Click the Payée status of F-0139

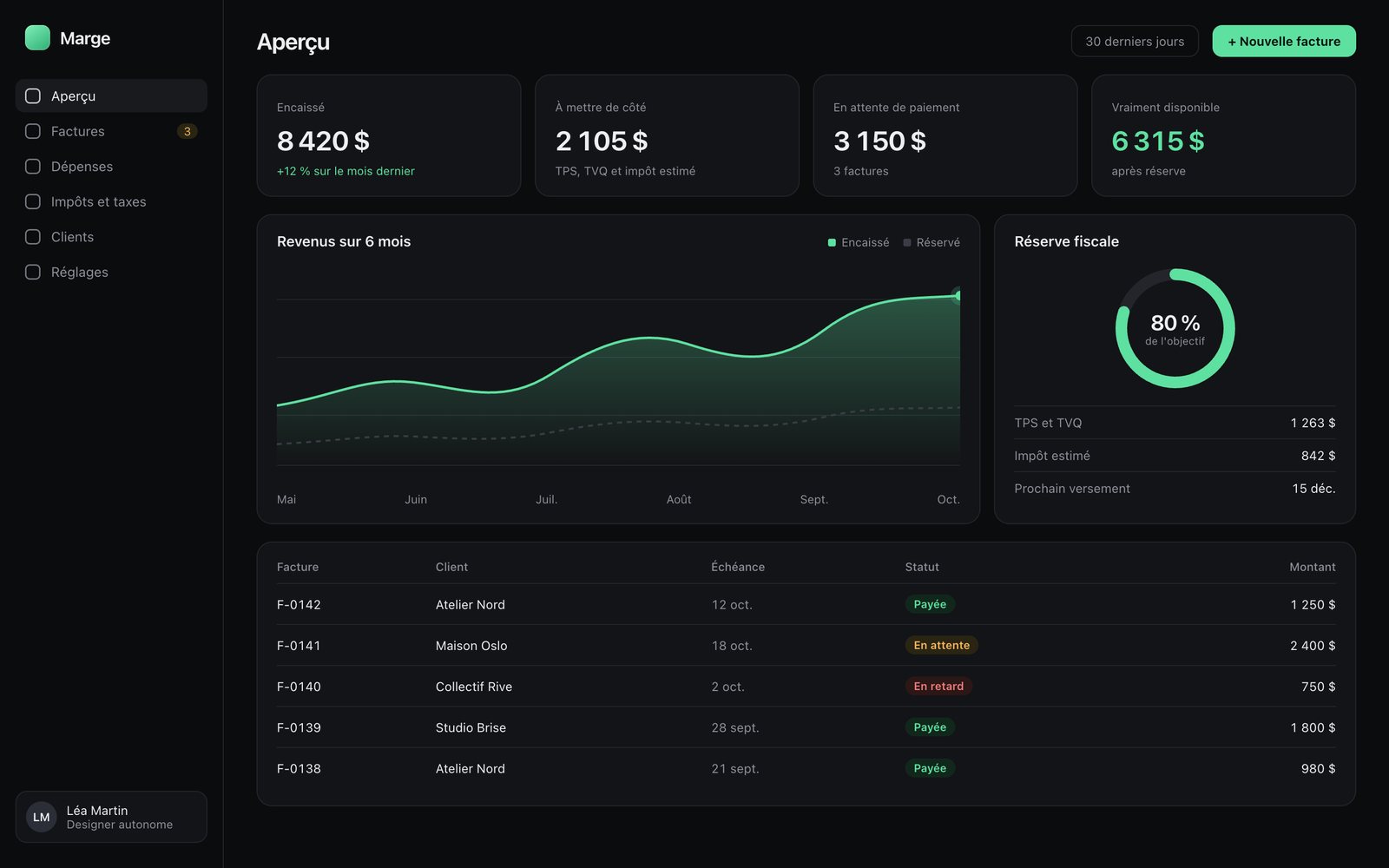pos(930,727)
